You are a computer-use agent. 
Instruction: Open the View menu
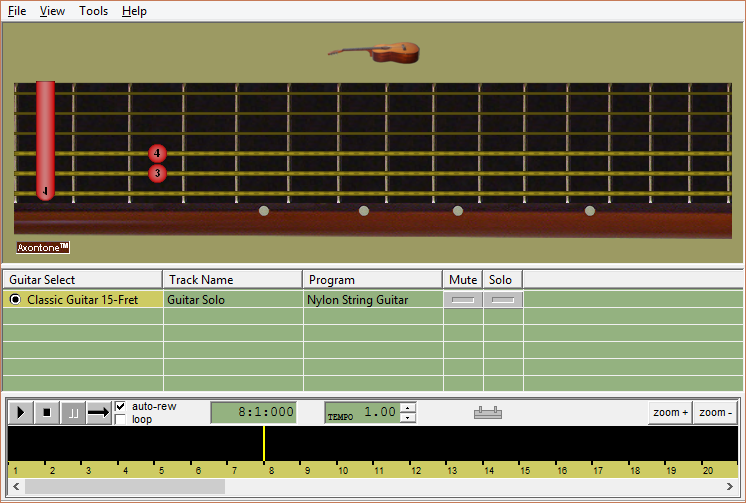[52, 11]
